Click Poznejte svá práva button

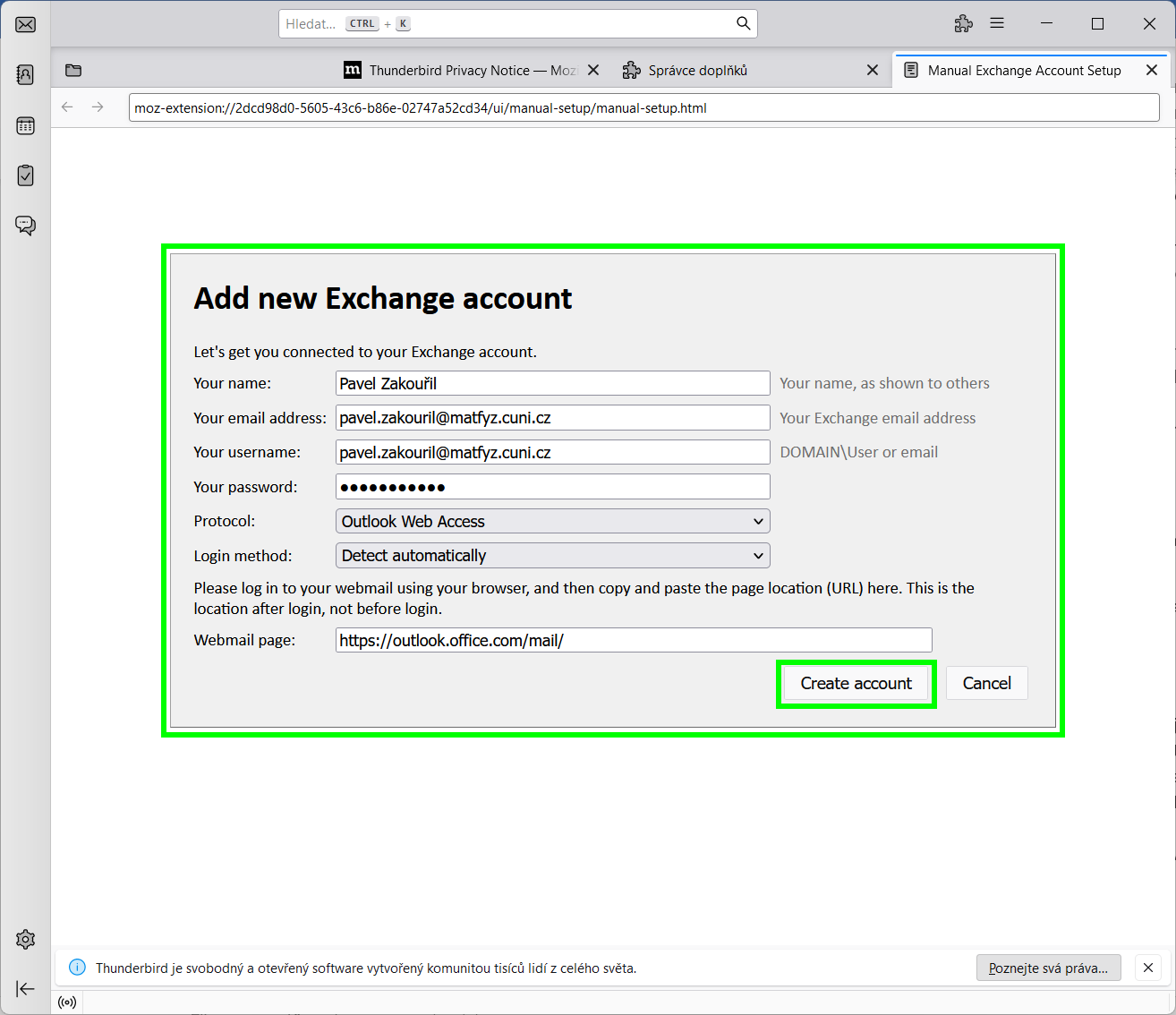point(1048,968)
